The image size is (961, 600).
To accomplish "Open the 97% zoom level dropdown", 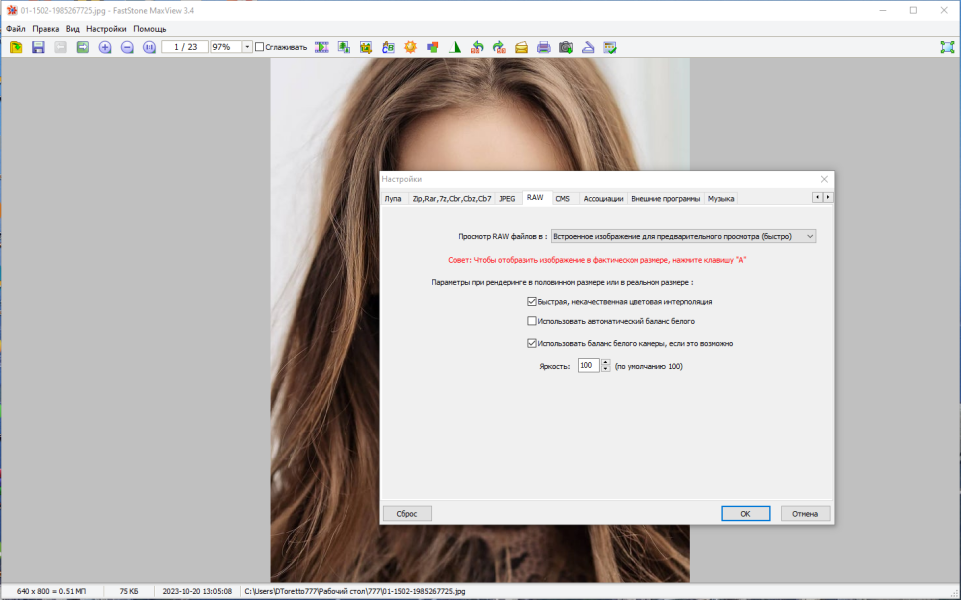I will coord(247,47).
